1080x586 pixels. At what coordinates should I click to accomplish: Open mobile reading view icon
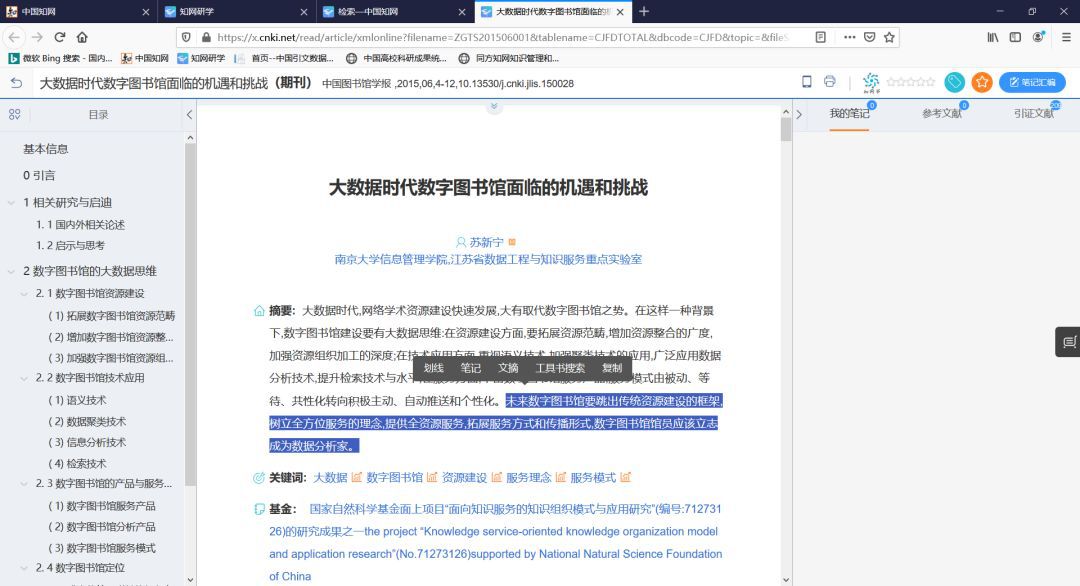pos(807,82)
